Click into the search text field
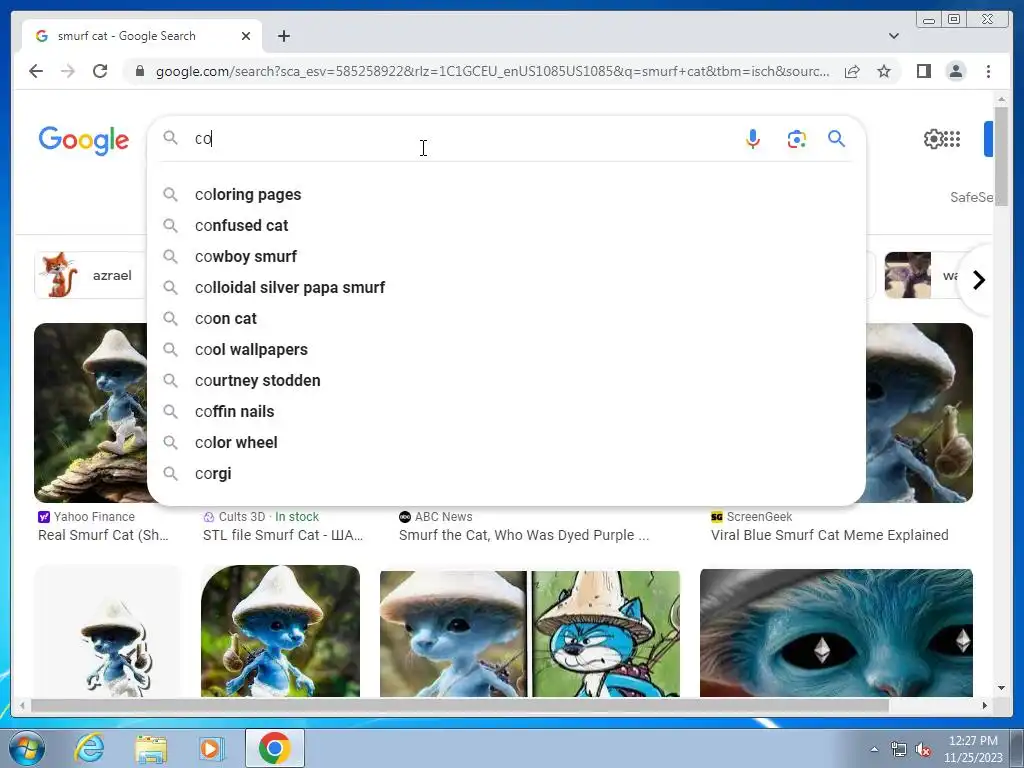Viewport: 1024px width, 768px height. pos(457,138)
